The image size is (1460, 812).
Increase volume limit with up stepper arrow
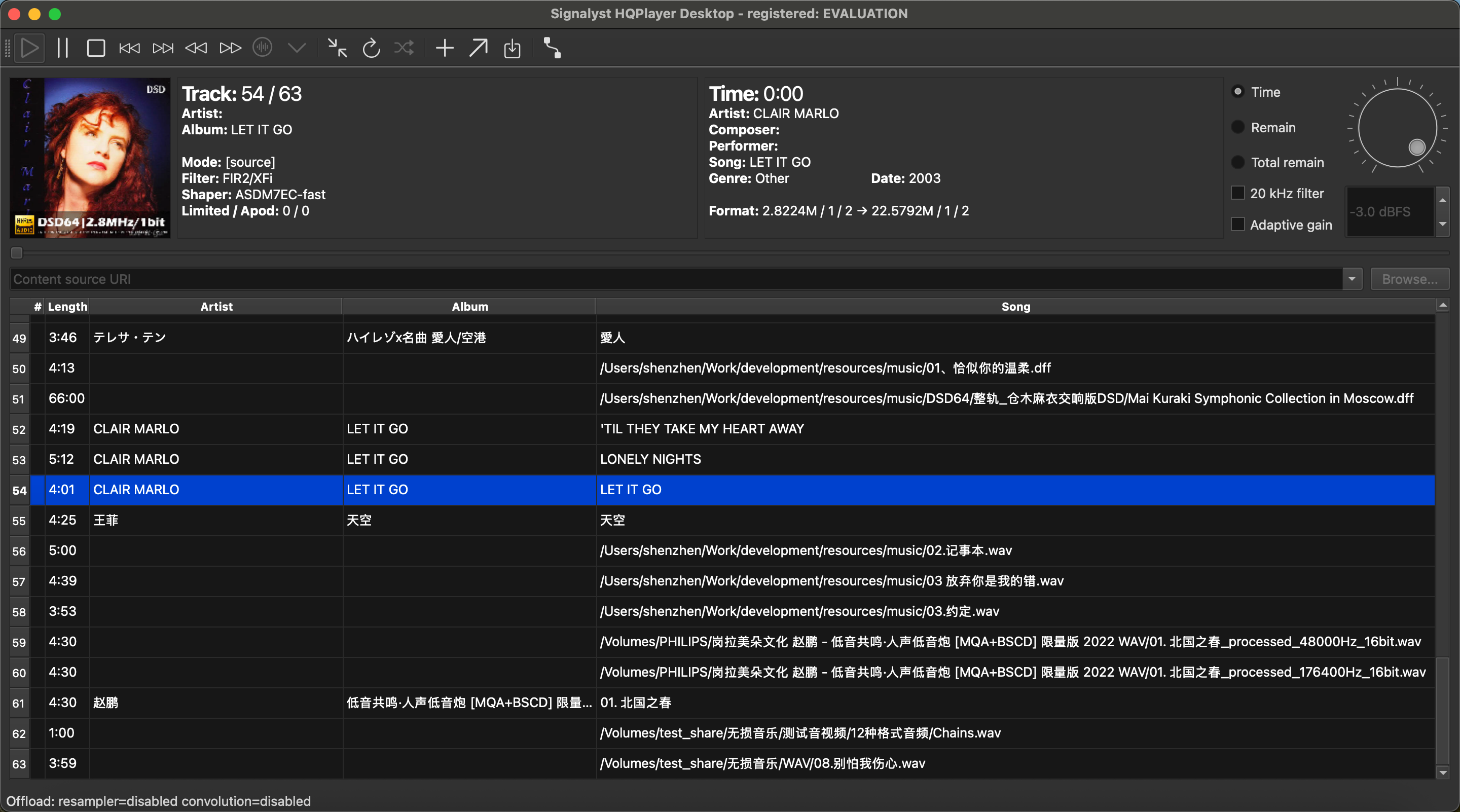tap(1442, 200)
